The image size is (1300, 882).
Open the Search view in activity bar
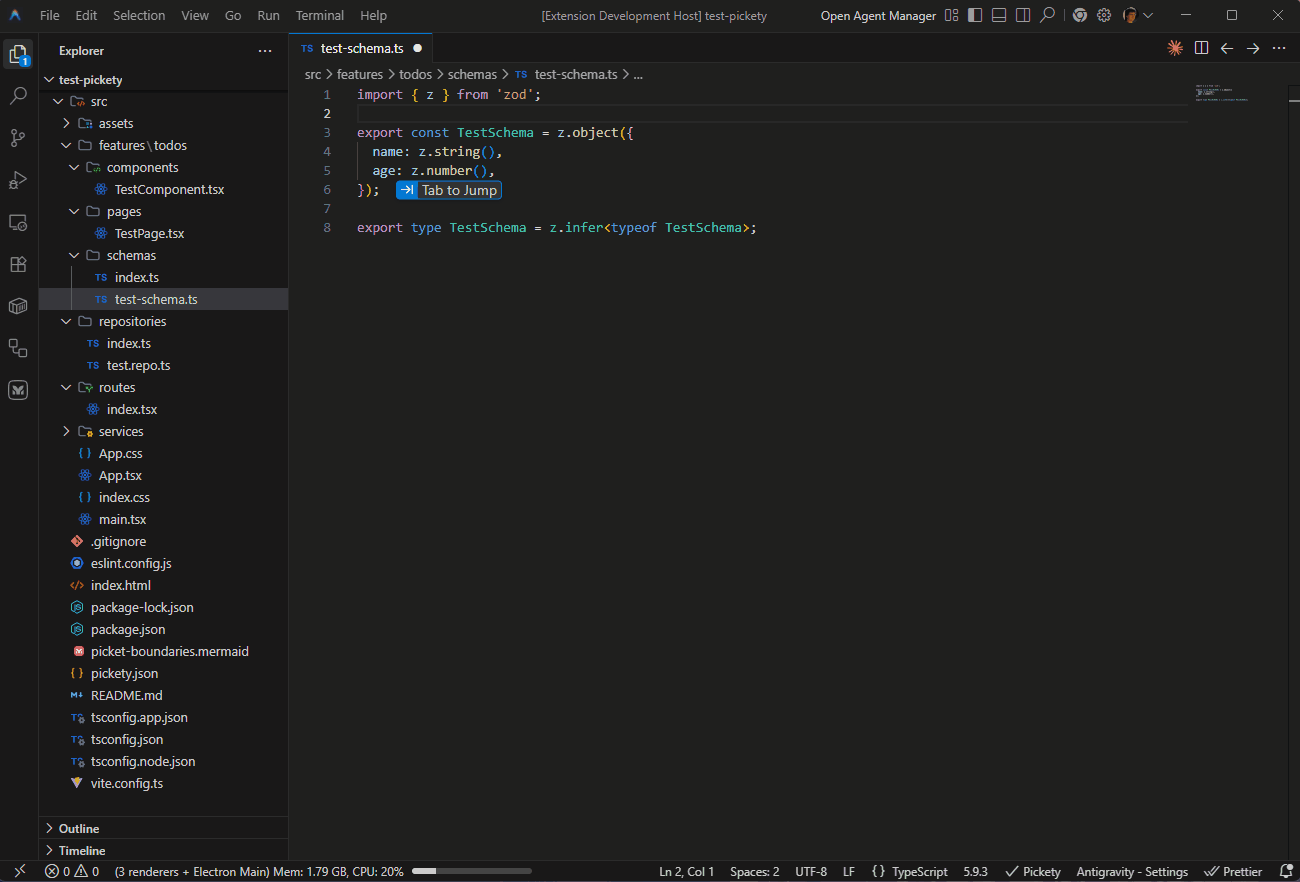[x=18, y=96]
